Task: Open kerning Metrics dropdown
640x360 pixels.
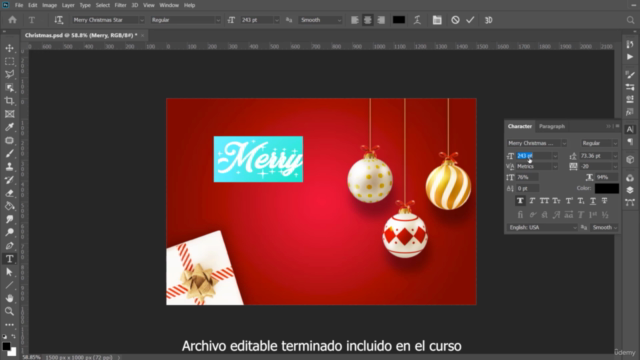Action: (x=555, y=167)
